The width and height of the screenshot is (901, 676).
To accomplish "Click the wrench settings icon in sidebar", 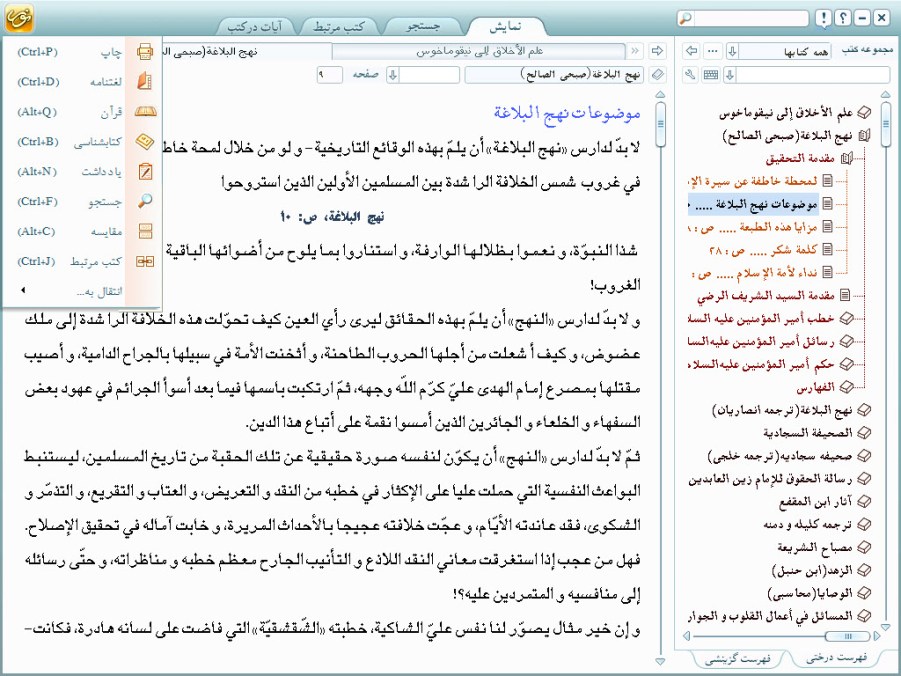I will point(691,75).
